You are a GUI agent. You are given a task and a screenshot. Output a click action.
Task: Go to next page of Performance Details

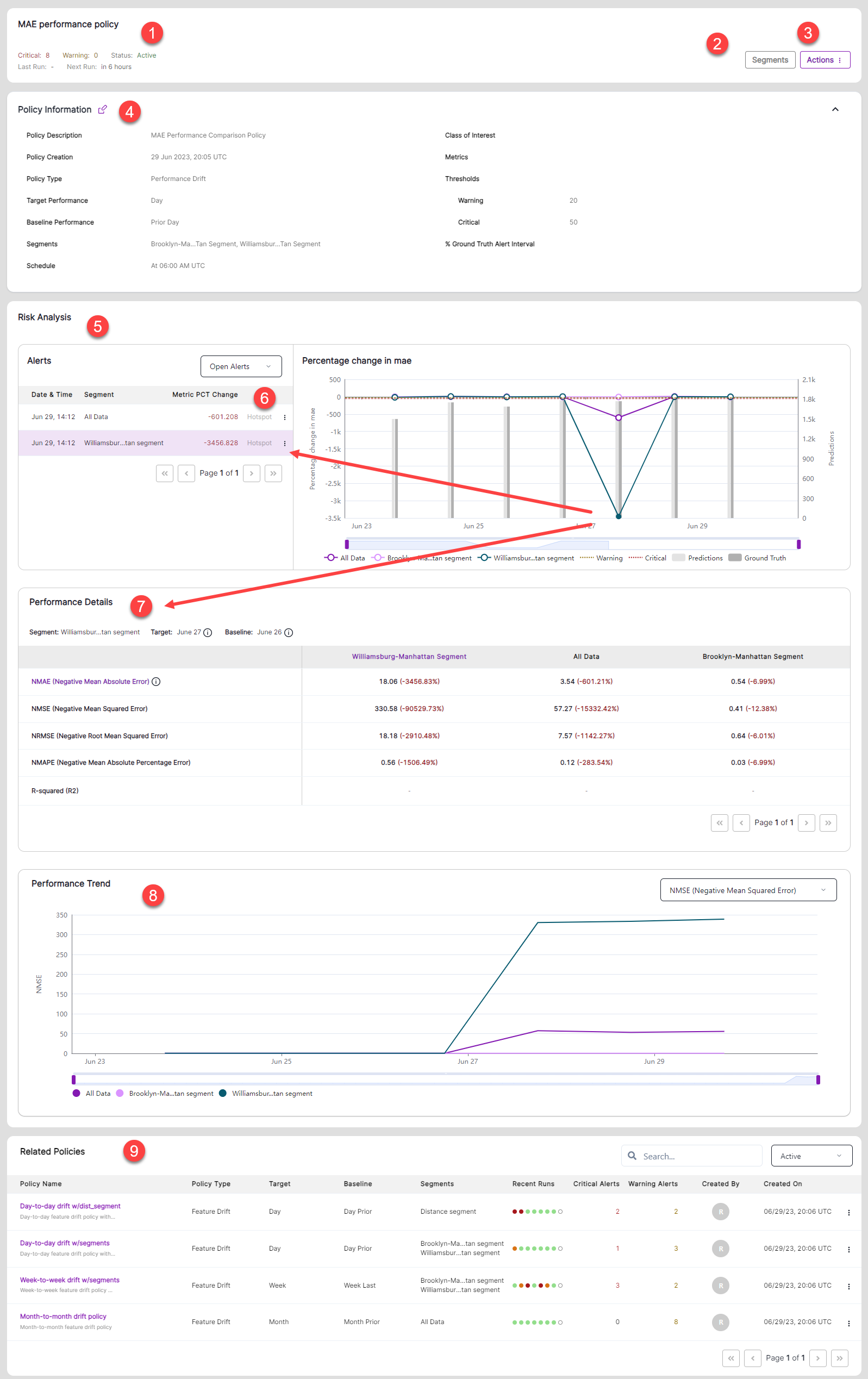807,823
